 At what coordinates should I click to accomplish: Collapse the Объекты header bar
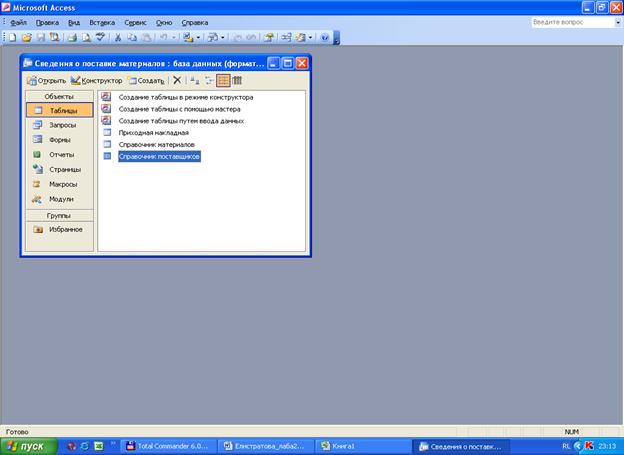60,96
